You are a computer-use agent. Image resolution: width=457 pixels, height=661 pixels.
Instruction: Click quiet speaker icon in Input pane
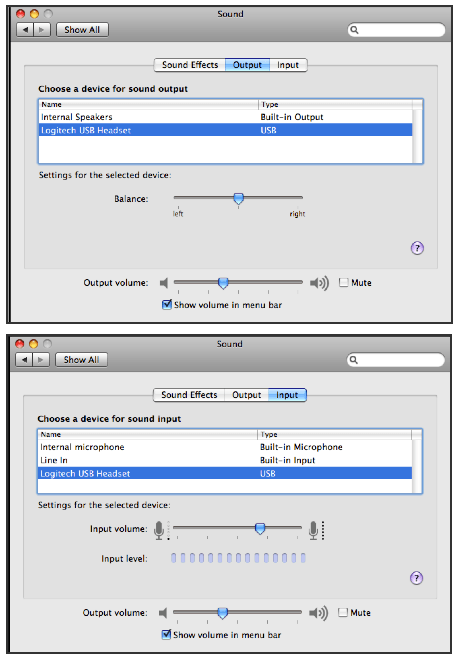click(x=163, y=613)
